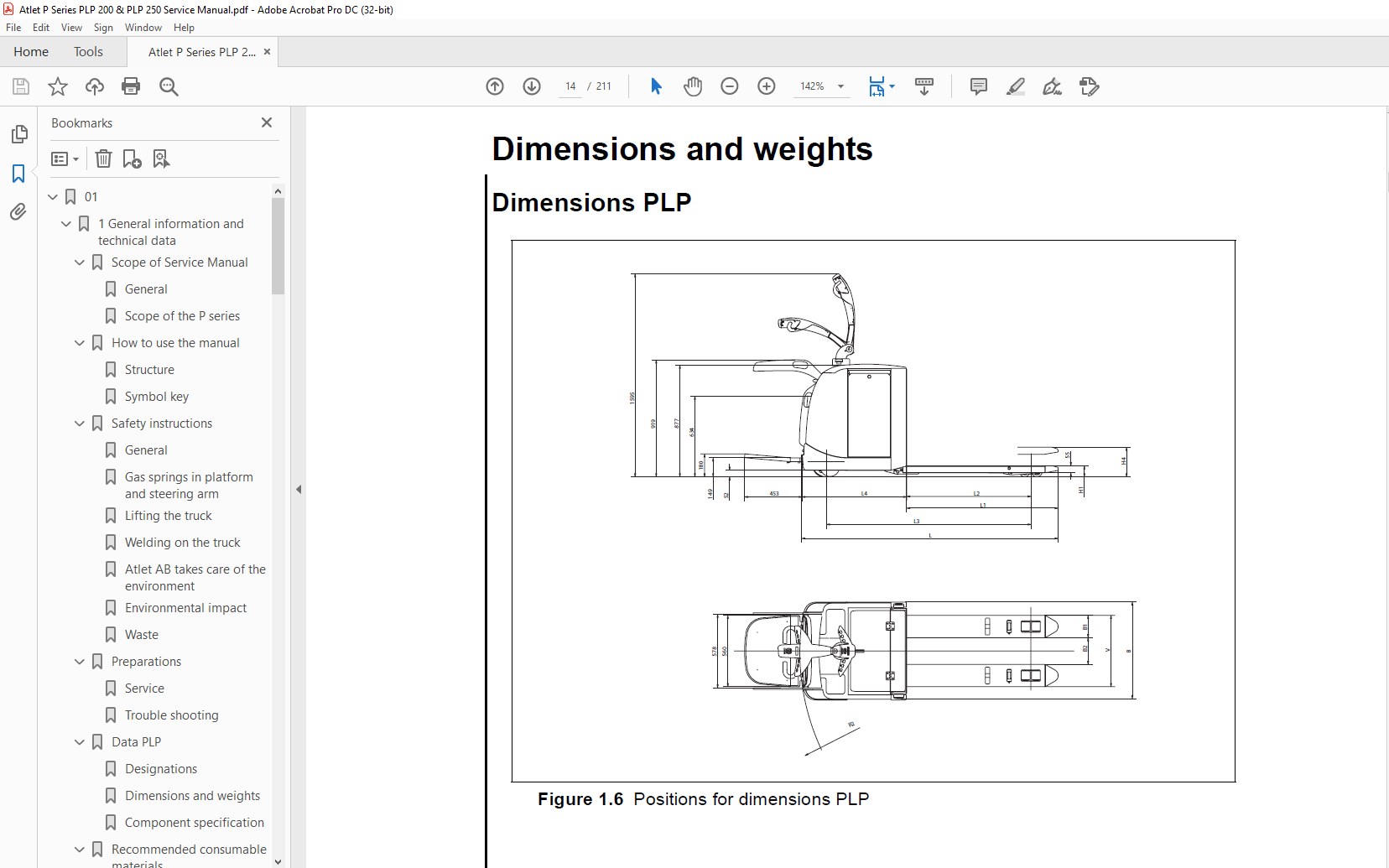Open Welding on the truck bookmark
Screen dimensions: 1389x868
(182, 543)
